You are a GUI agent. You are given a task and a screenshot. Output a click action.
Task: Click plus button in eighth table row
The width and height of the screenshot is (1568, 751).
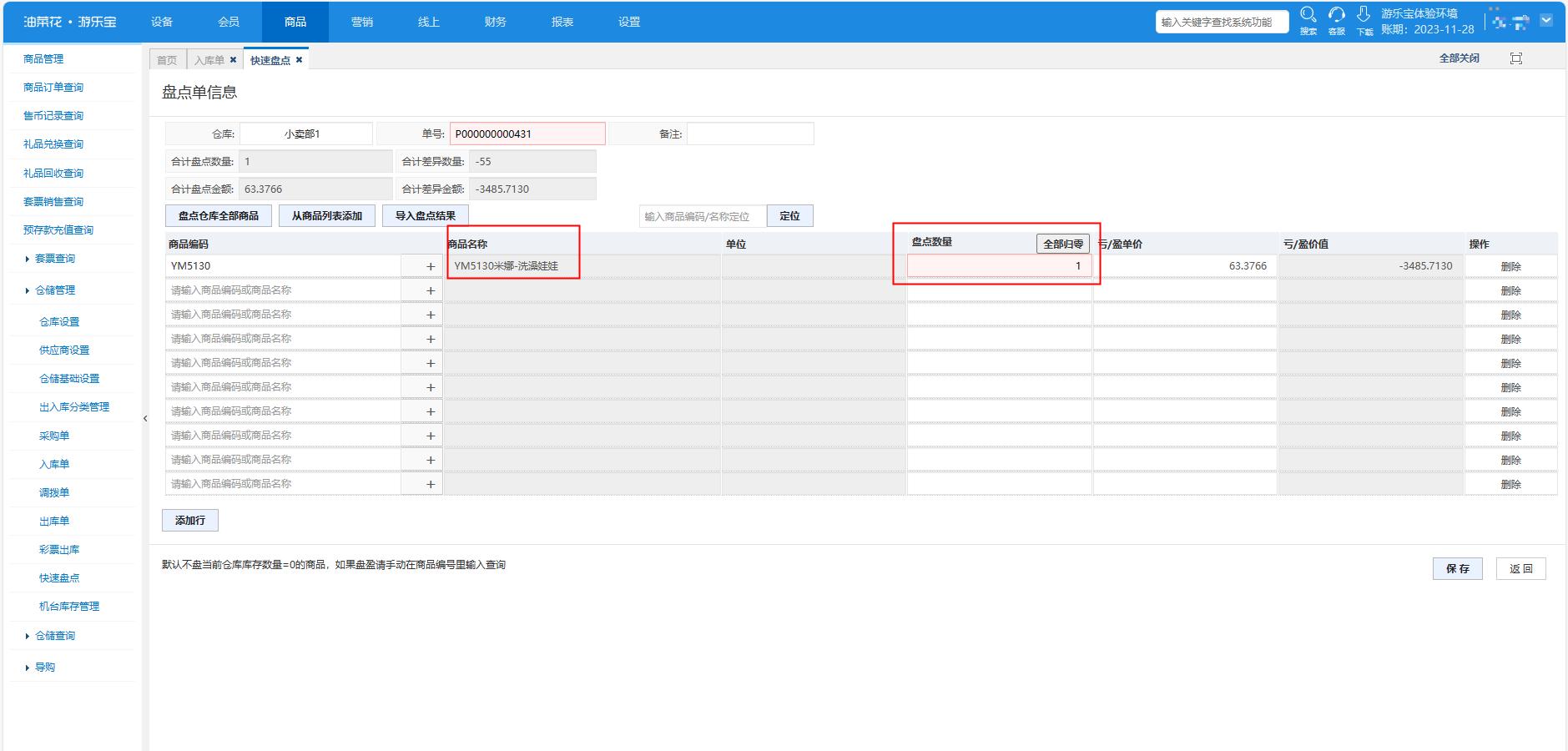pyautogui.click(x=431, y=436)
